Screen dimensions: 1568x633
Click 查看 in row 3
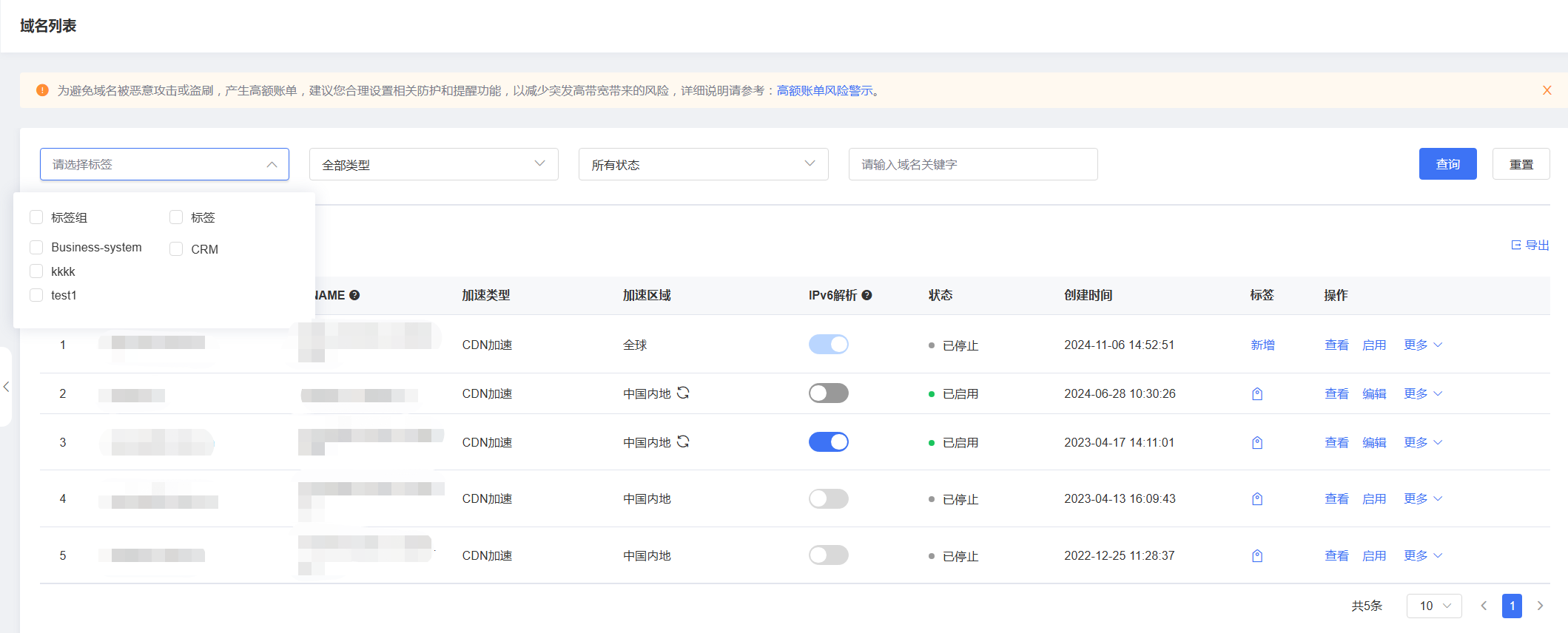pyautogui.click(x=1336, y=442)
